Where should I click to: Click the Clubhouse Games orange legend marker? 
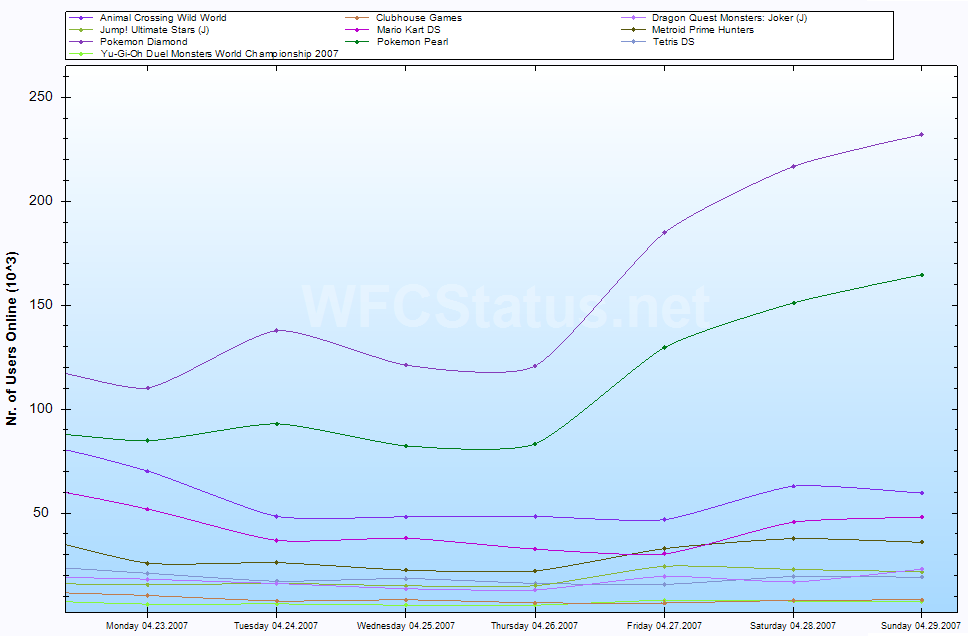(358, 18)
